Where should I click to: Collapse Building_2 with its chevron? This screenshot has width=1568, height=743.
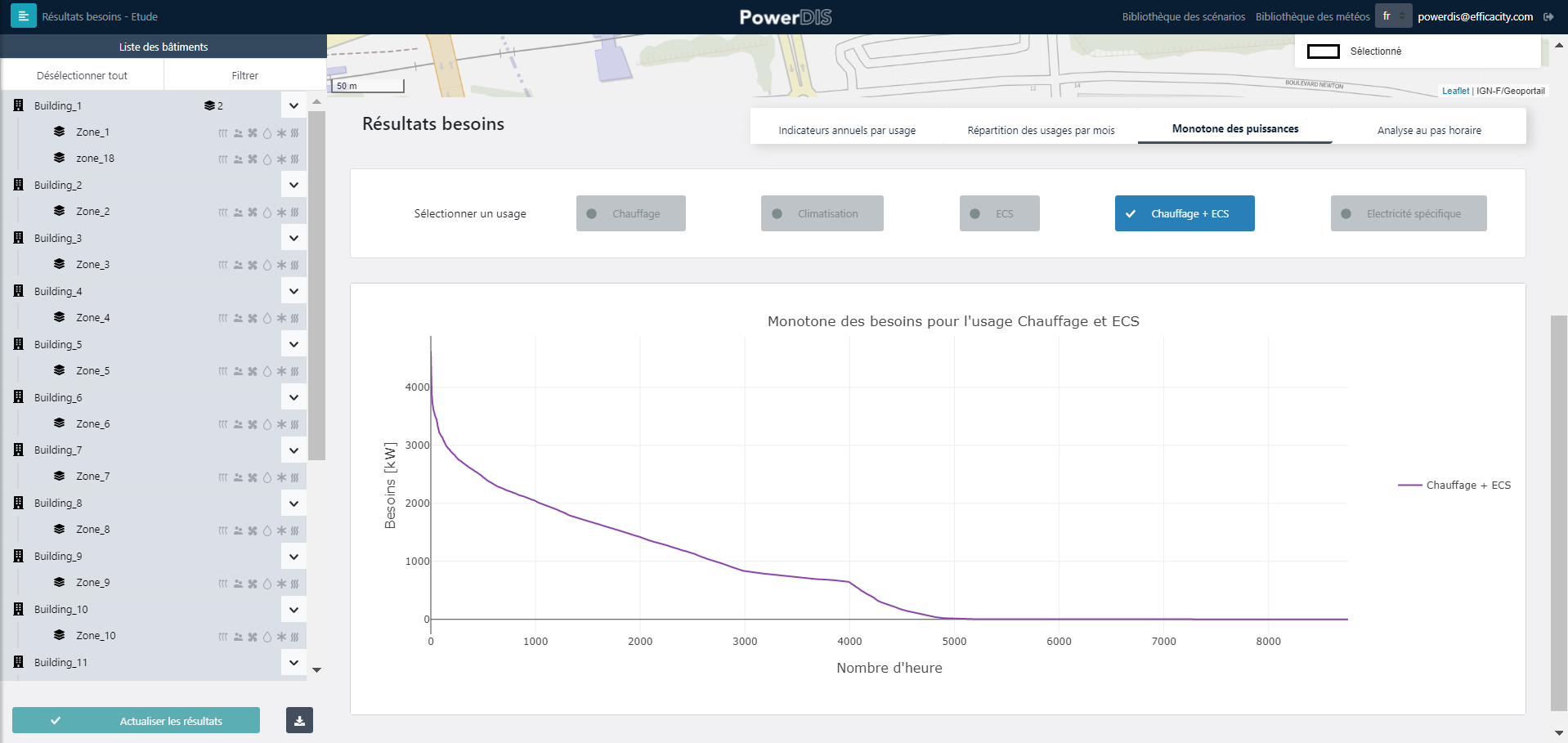[293, 185]
